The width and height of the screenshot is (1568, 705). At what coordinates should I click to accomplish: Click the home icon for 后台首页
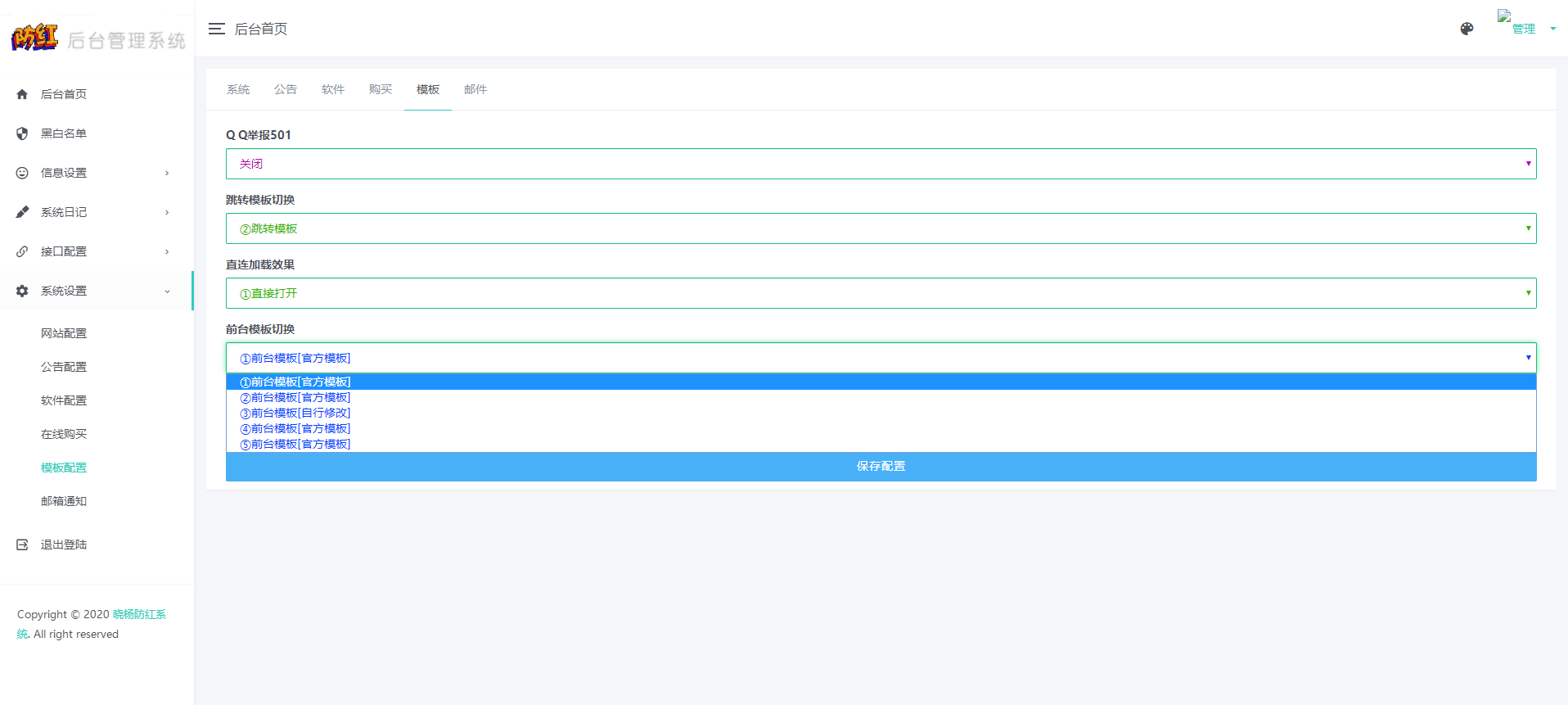coord(22,94)
